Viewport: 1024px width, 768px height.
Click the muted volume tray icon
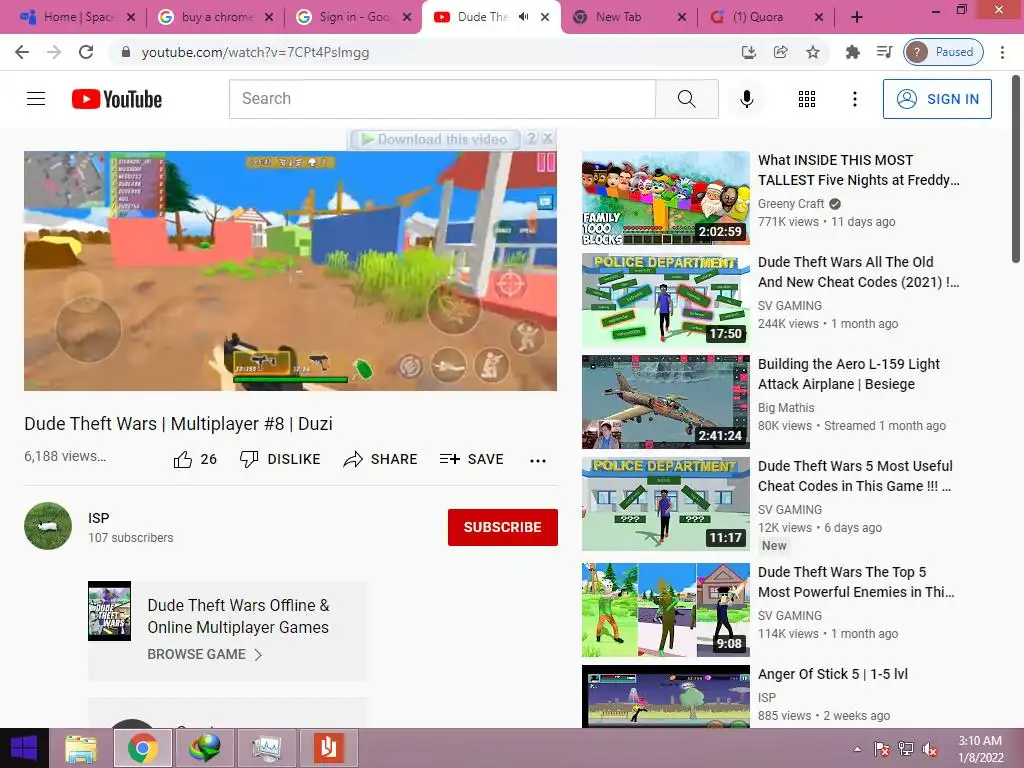(929, 749)
